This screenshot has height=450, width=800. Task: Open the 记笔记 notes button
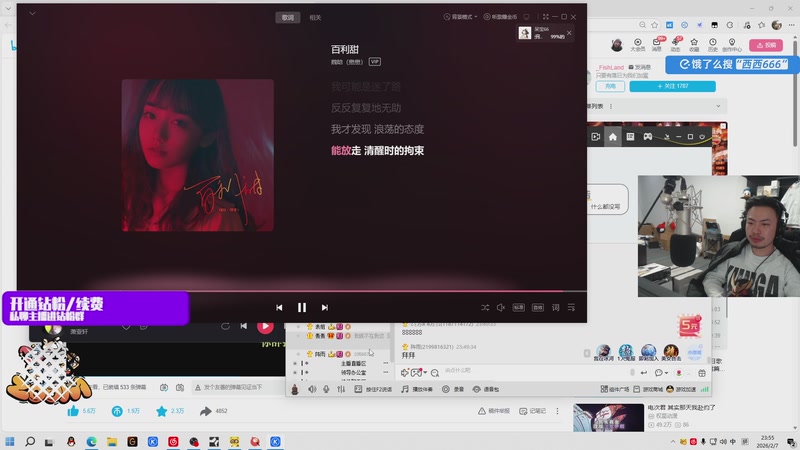coord(533,411)
